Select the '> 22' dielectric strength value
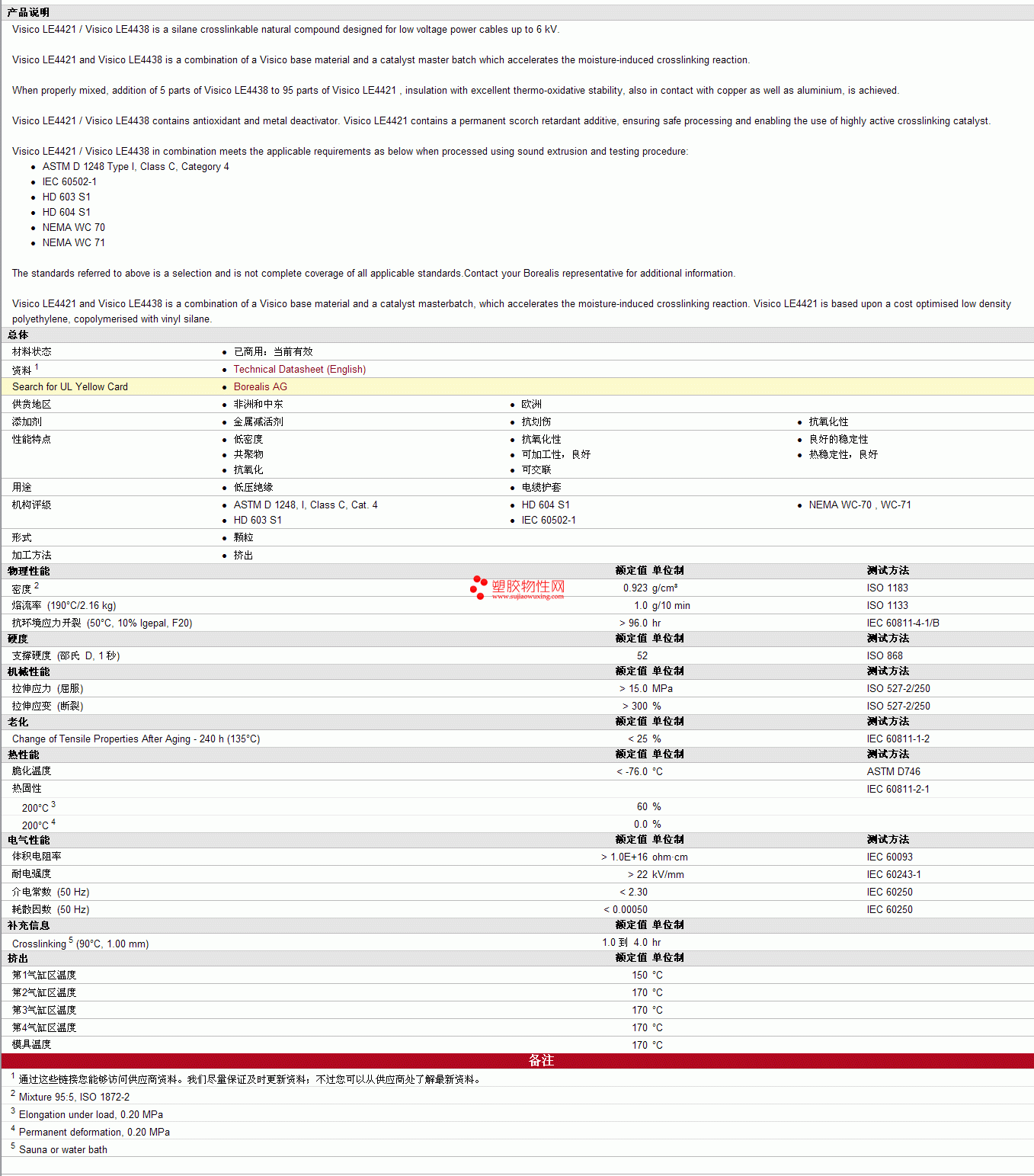Image resolution: width=1034 pixels, height=1176 pixels. pos(638,874)
